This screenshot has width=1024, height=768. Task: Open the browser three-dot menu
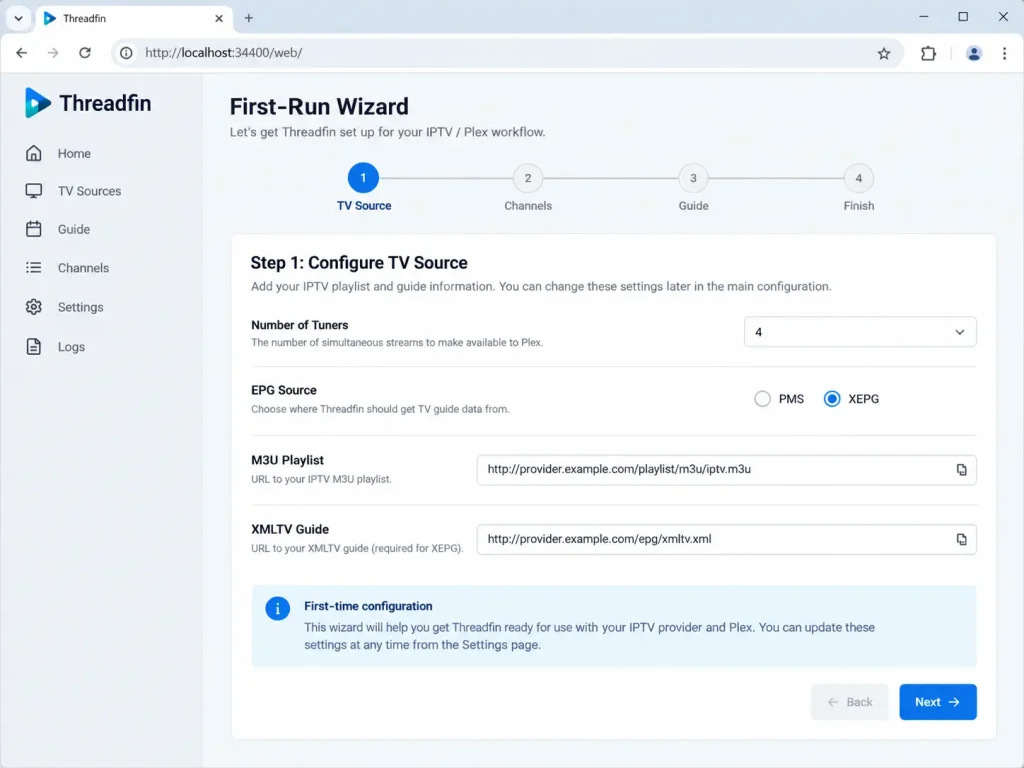(x=1004, y=54)
